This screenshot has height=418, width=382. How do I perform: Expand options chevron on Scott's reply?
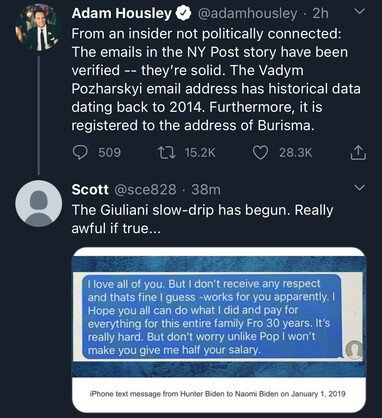click(x=359, y=188)
